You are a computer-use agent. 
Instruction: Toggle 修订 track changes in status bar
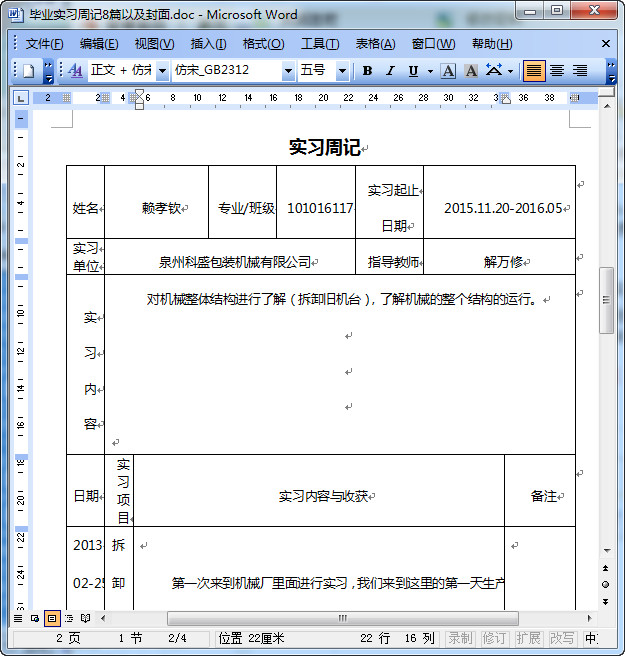click(x=494, y=638)
